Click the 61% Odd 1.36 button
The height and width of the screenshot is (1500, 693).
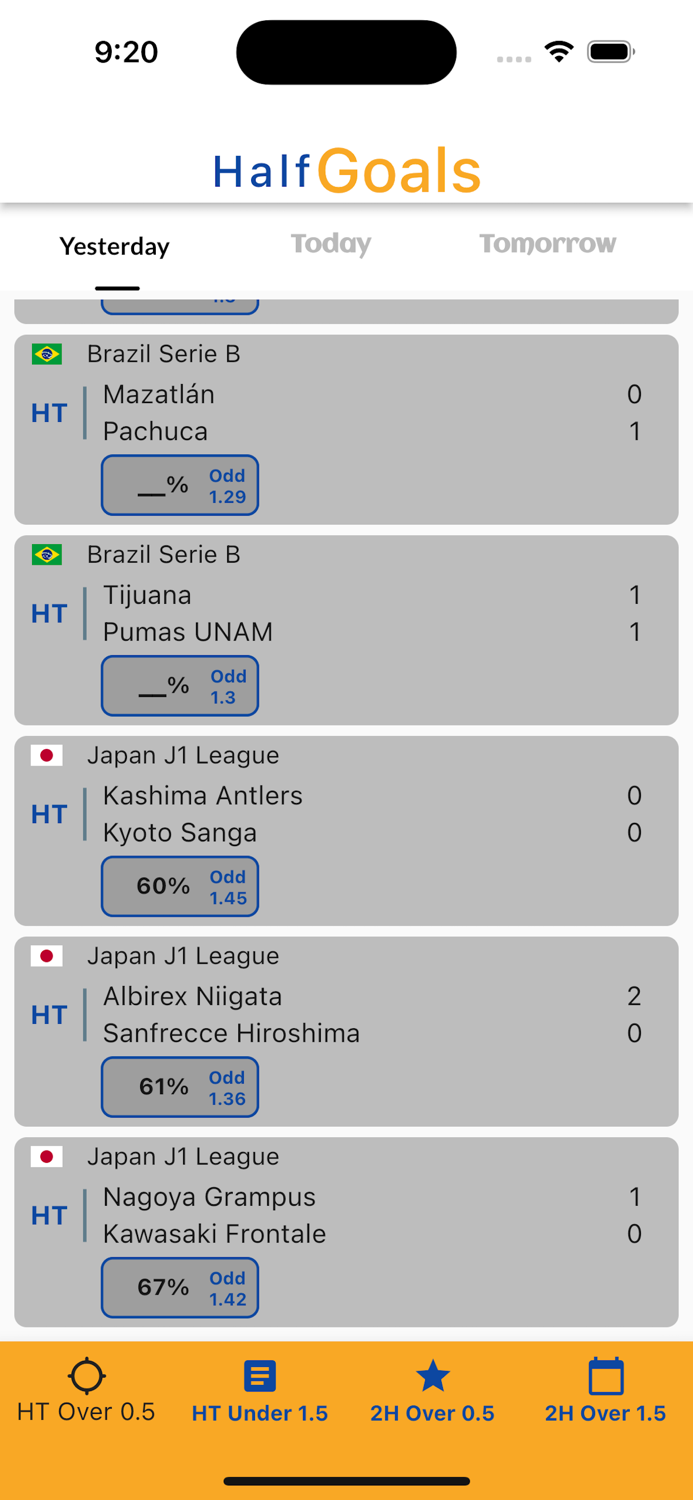click(180, 1087)
